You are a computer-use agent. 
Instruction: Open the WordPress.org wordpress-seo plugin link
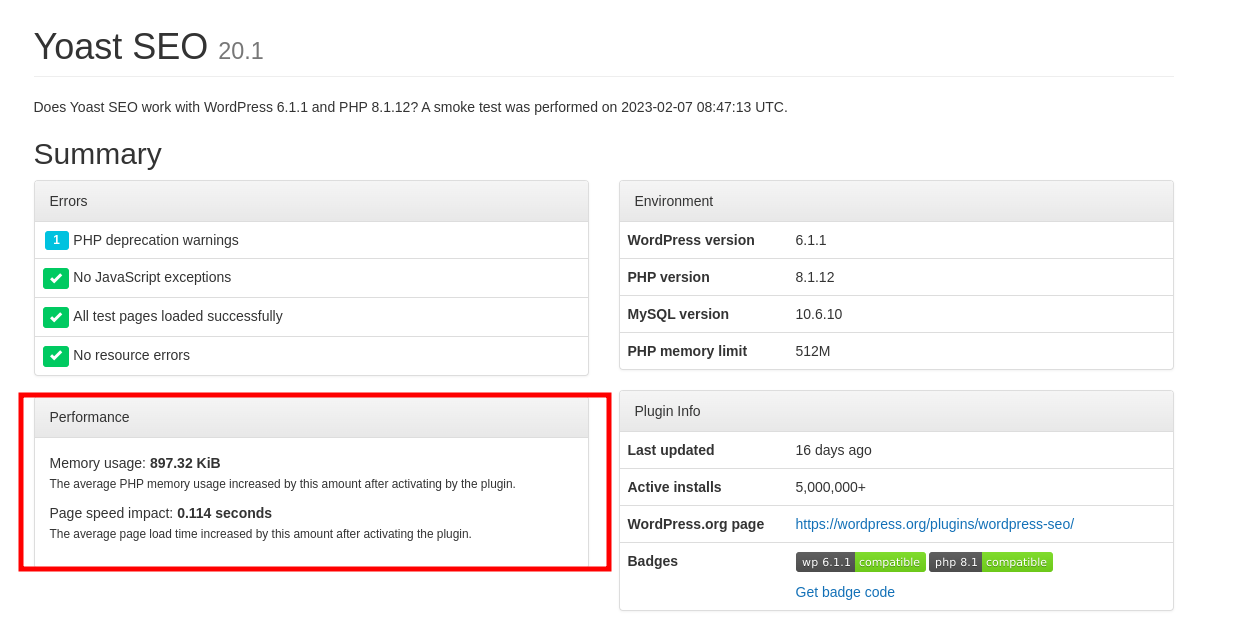935,524
